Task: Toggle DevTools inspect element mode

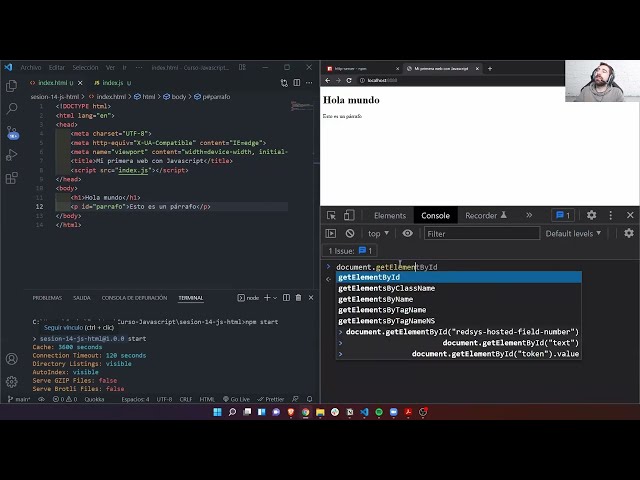Action: pos(331,216)
